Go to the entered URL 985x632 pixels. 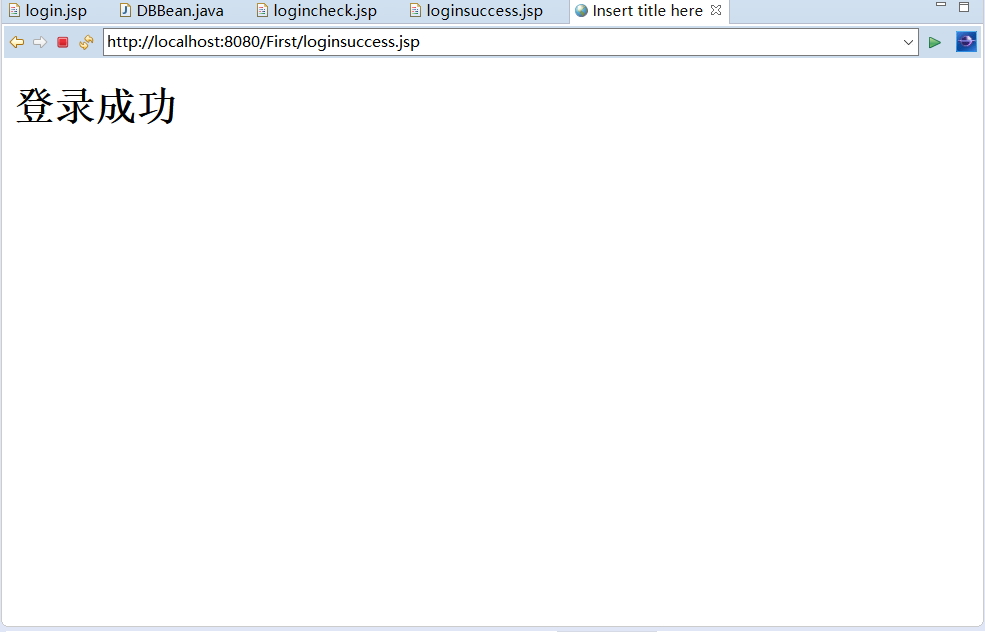(x=935, y=42)
